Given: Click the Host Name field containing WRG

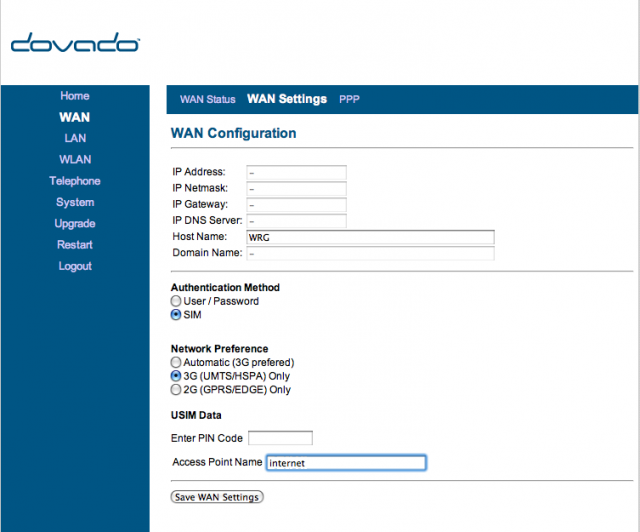Looking at the screenshot, I should pos(371,237).
